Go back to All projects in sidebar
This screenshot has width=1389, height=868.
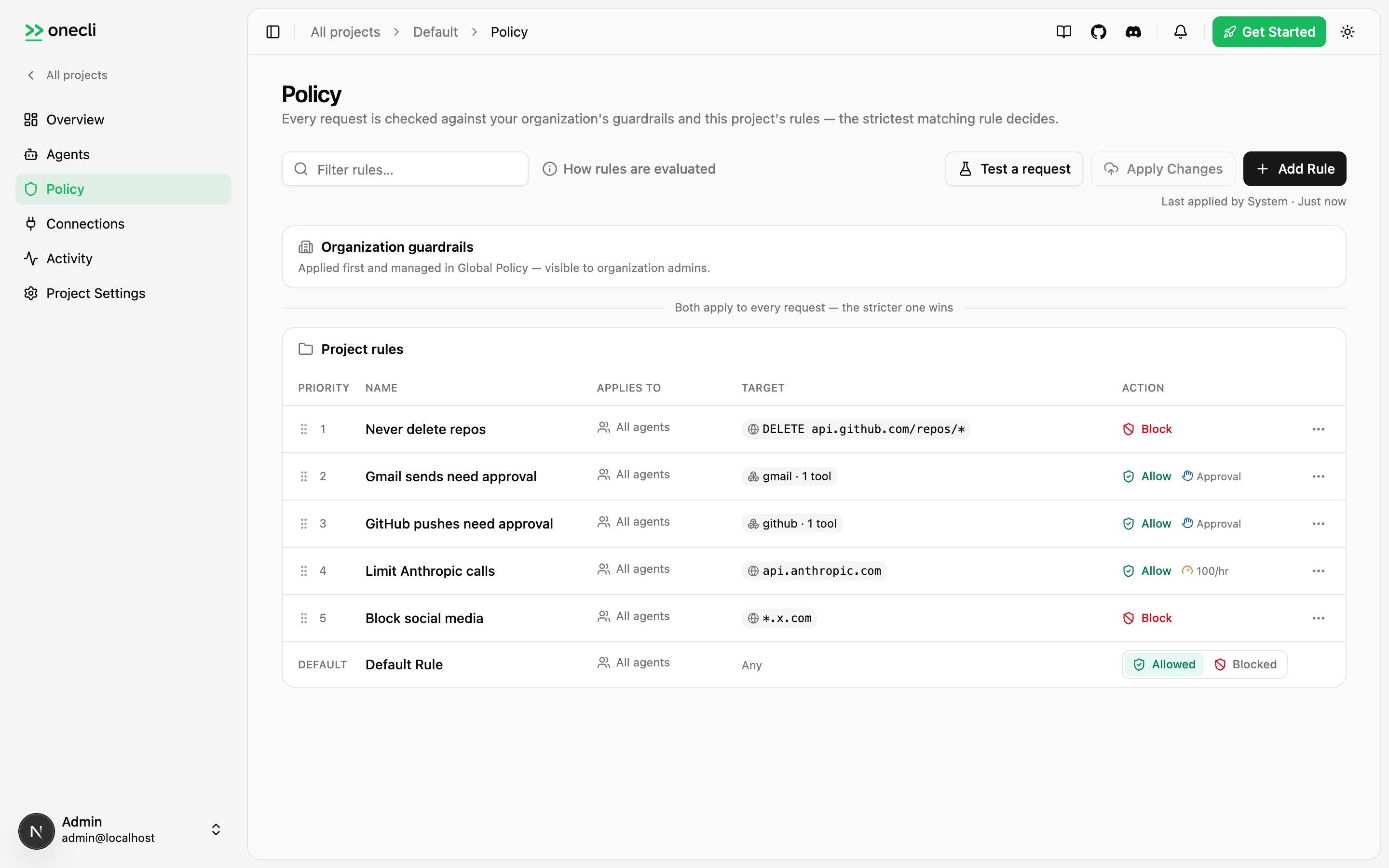tap(67, 75)
